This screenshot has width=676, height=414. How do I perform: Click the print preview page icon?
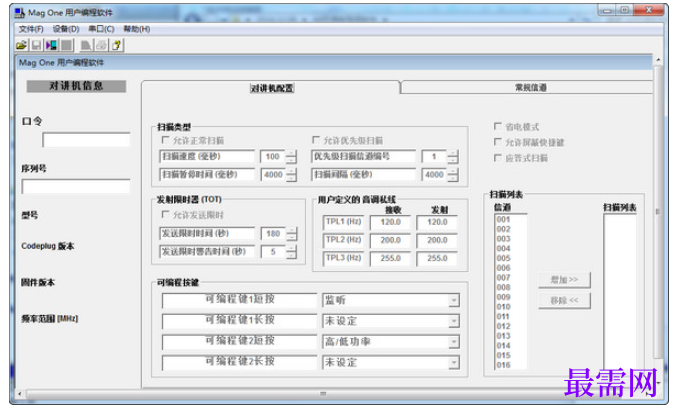(x=86, y=45)
